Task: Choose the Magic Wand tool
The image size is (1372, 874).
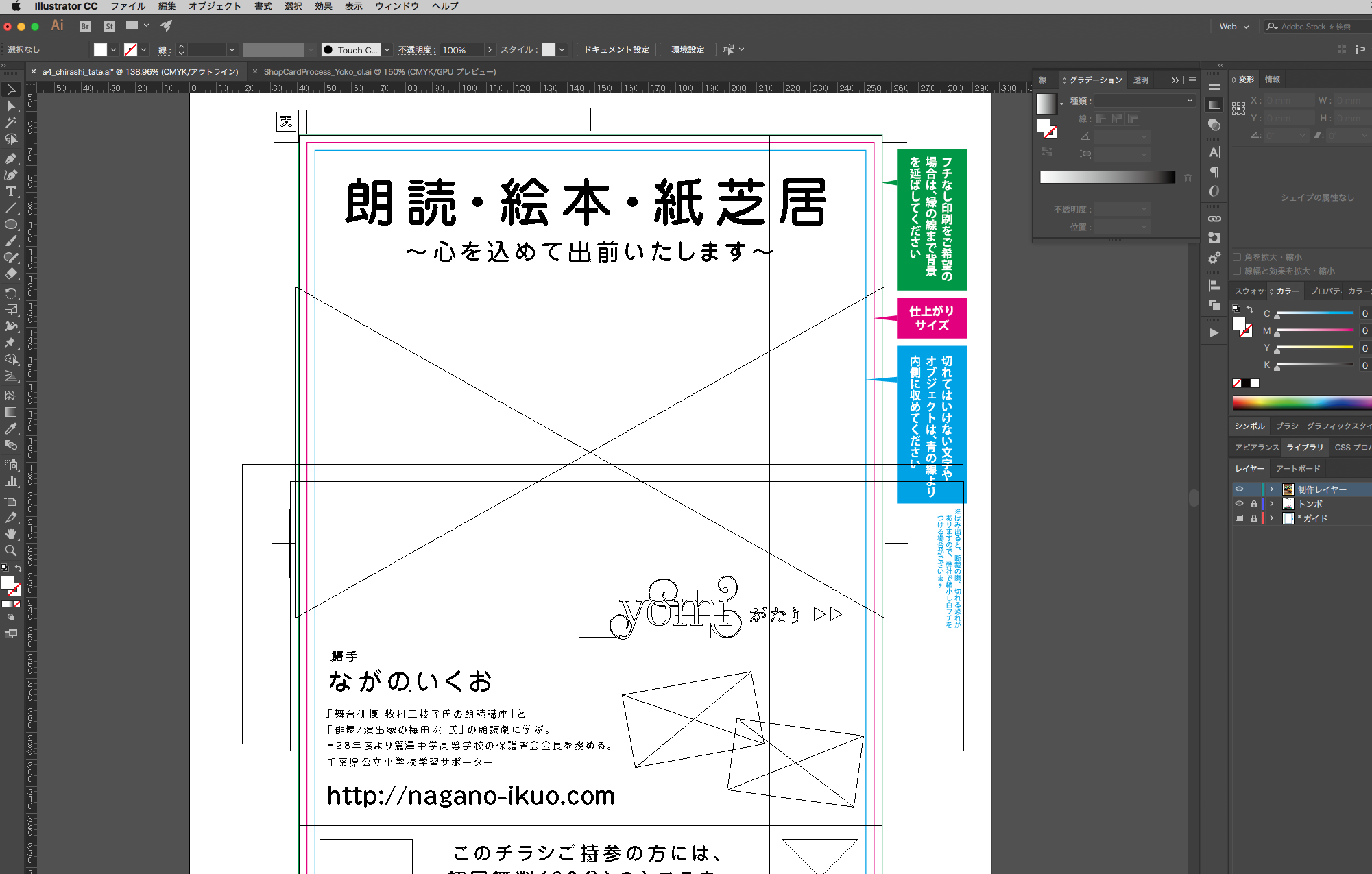Action: (11, 123)
